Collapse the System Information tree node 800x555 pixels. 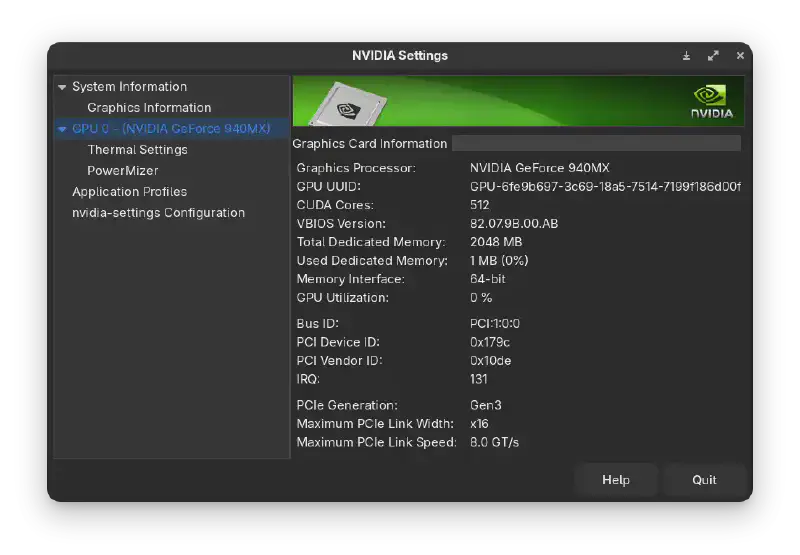[x=62, y=87]
